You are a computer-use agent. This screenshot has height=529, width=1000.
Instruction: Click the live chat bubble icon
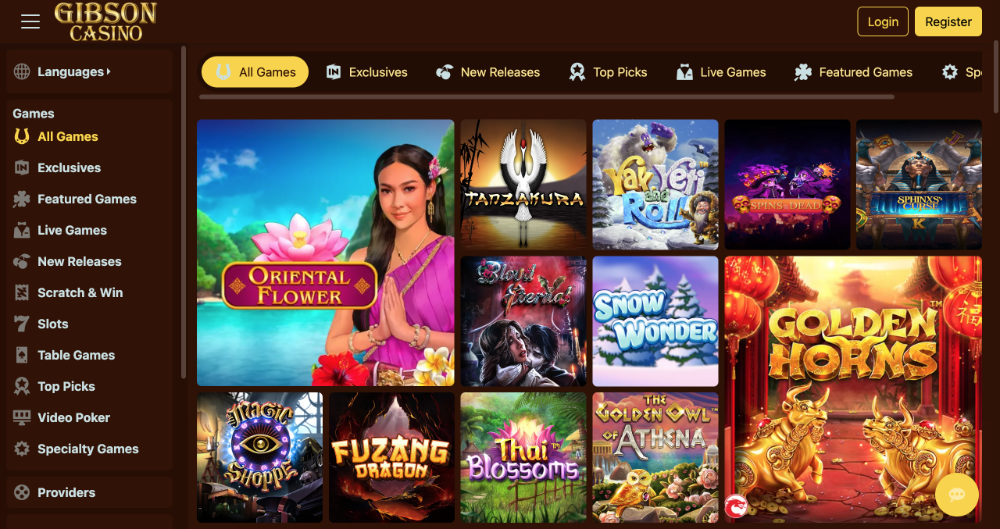click(957, 495)
